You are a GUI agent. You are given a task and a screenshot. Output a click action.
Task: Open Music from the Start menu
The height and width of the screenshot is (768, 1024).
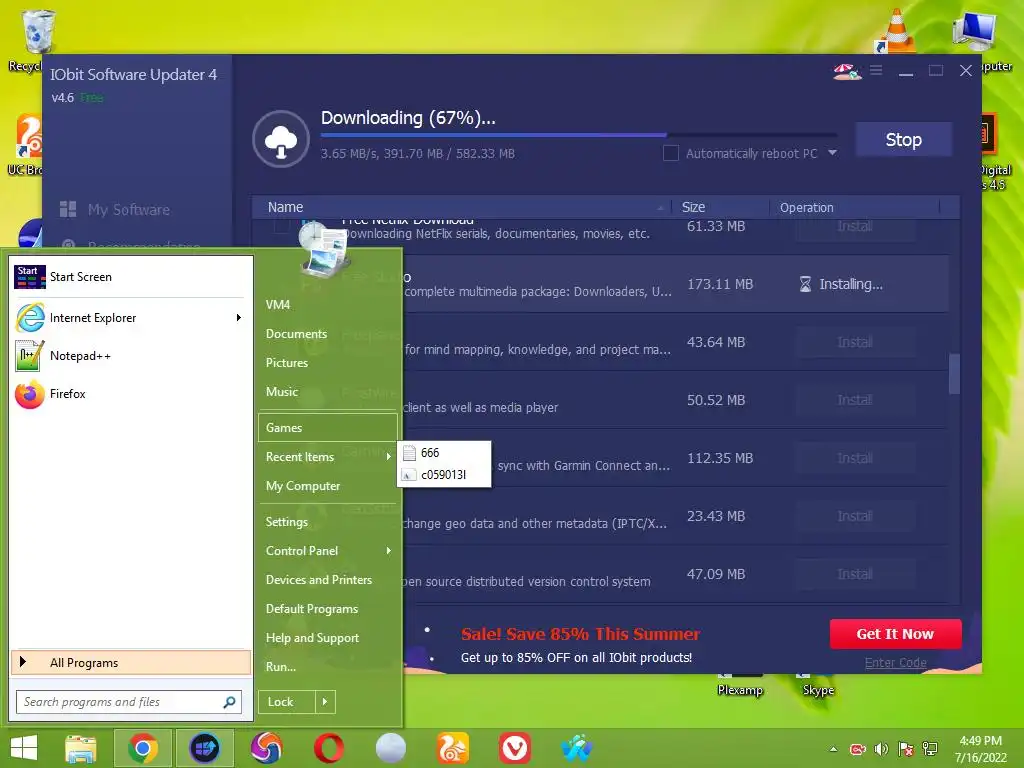point(281,392)
